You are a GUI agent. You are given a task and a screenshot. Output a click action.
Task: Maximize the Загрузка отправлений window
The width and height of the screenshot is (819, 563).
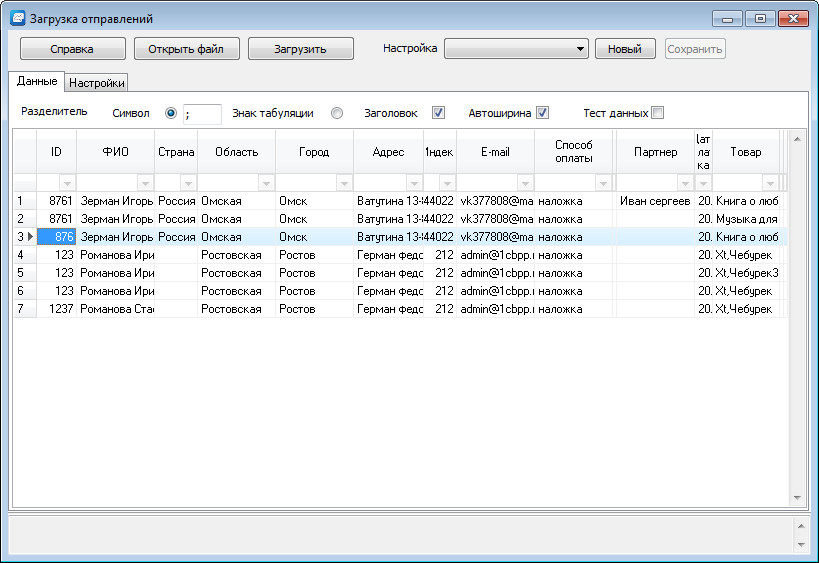point(761,19)
